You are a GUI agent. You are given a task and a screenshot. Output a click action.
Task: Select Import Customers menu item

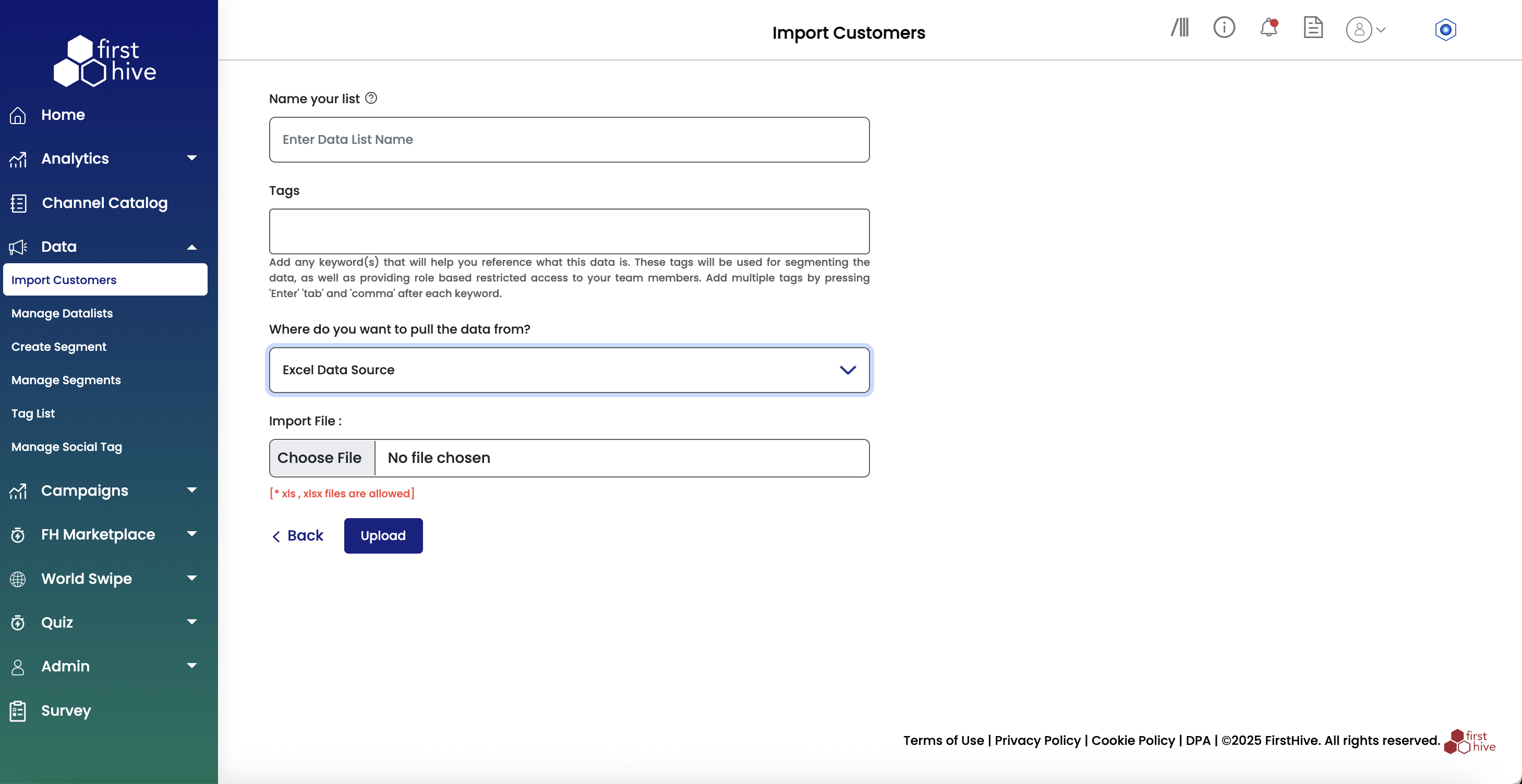105,280
